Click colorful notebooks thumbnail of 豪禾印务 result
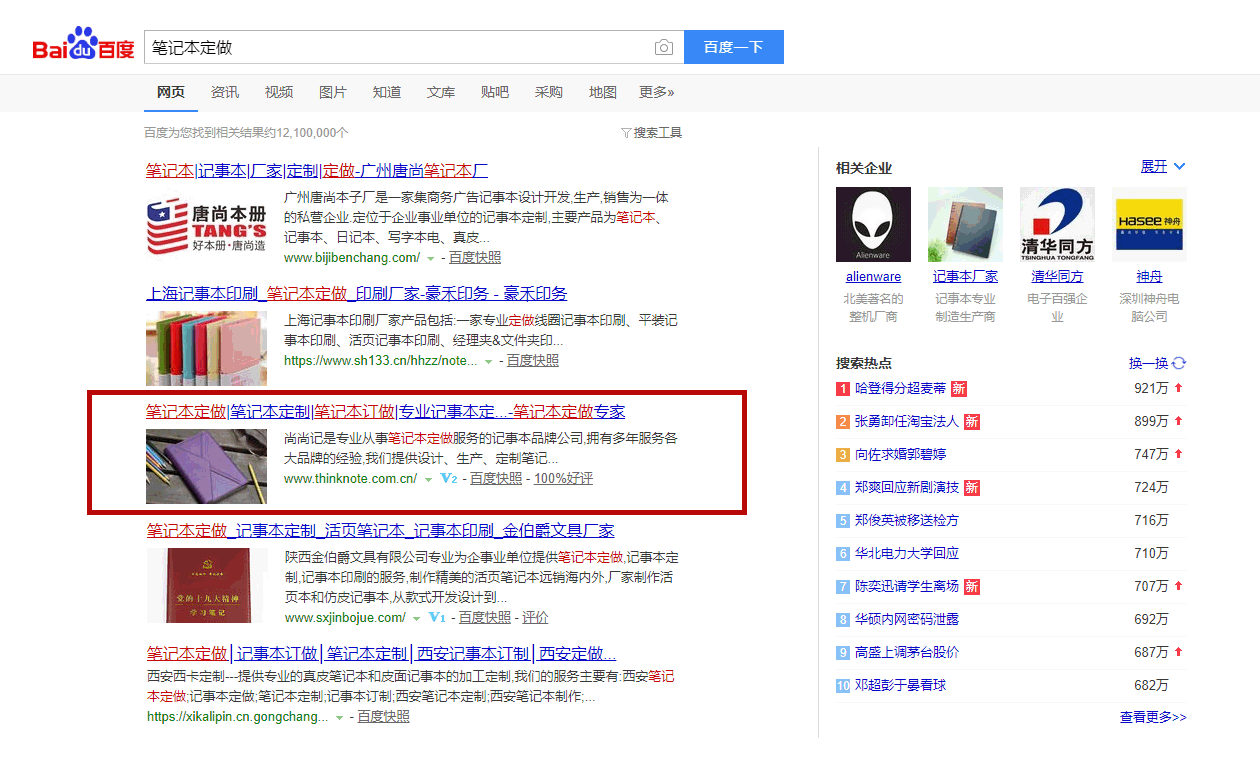Screen dimensions: 1260x777 pos(206,349)
